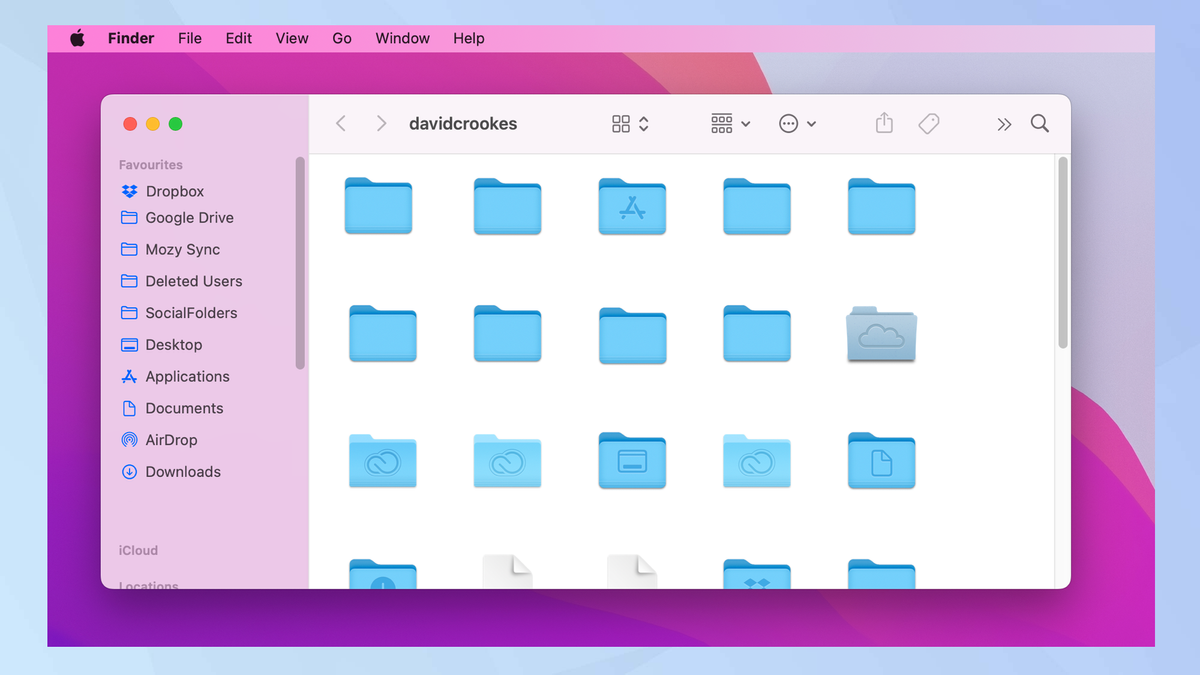Open the folder with the document badge
Image resolution: width=1200 pixels, height=675 pixels.
(x=881, y=462)
